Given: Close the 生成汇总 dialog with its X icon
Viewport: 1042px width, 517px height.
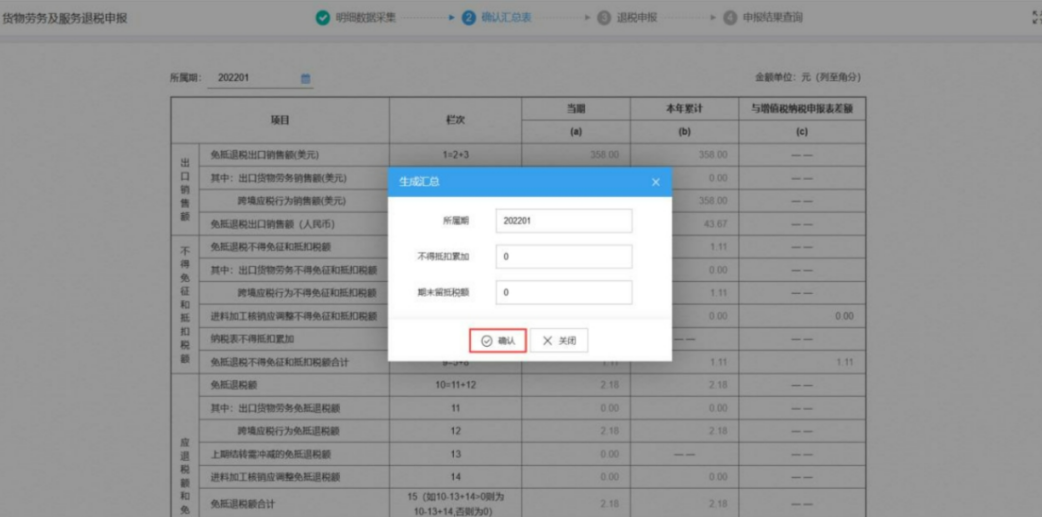Looking at the screenshot, I should click(x=655, y=182).
